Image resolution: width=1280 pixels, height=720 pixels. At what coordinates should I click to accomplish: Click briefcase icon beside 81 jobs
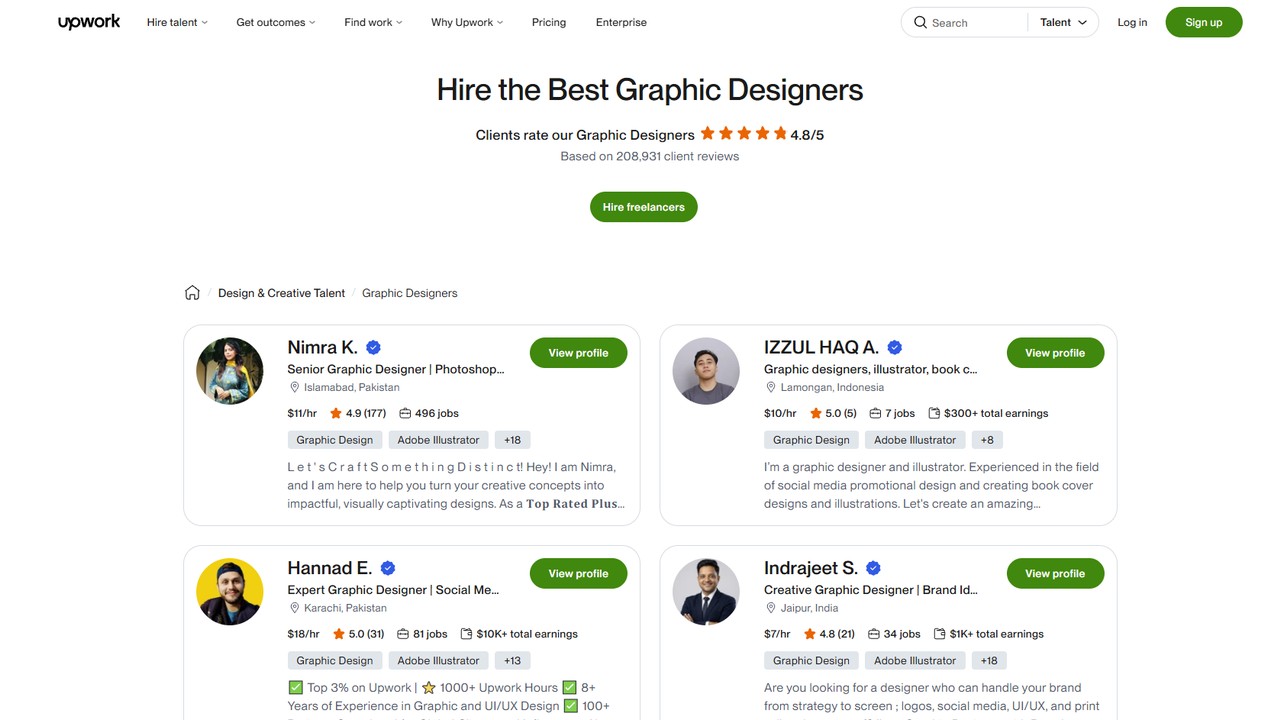pyautogui.click(x=403, y=634)
